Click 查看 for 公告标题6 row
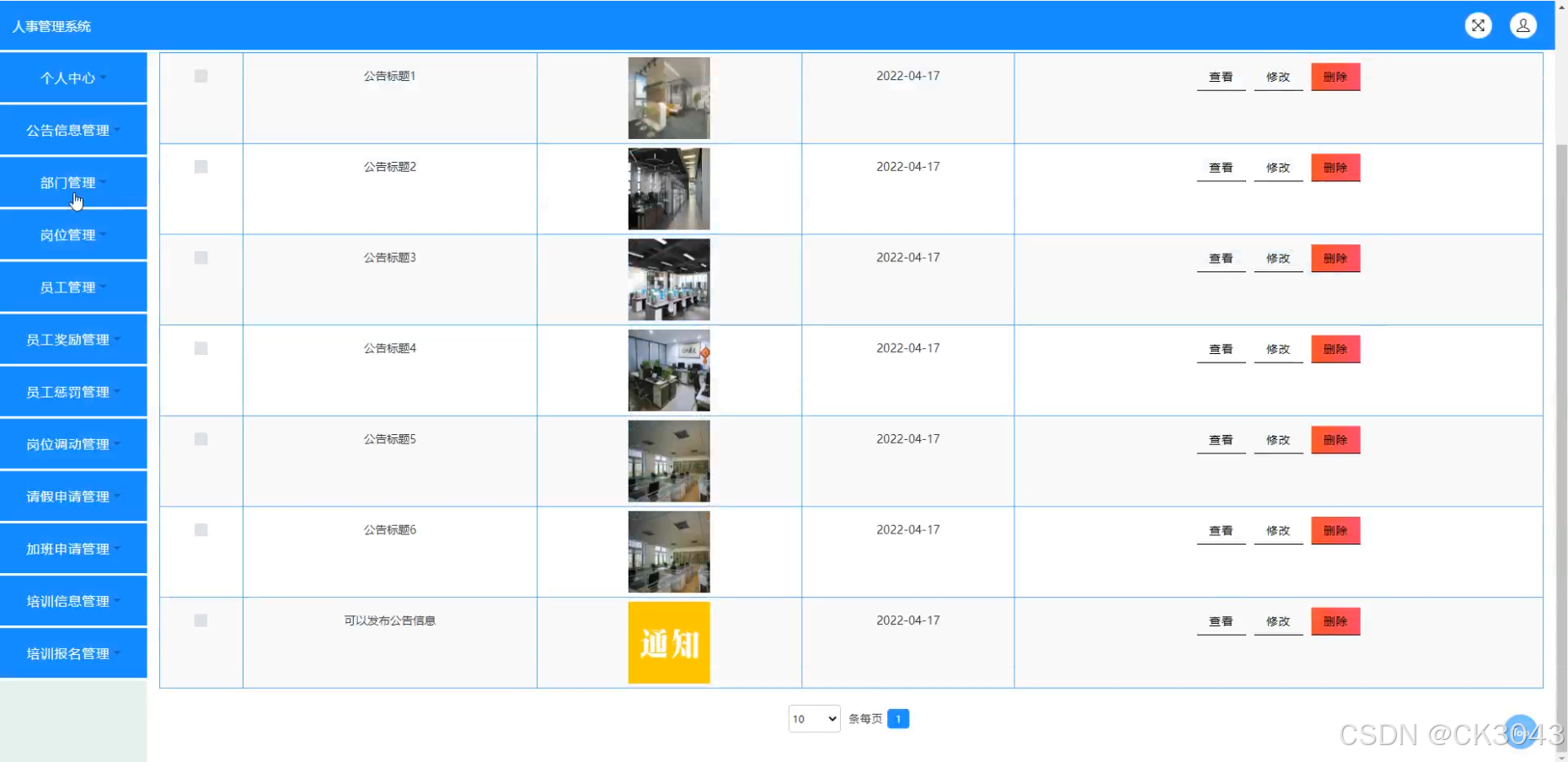 click(x=1220, y=531)
